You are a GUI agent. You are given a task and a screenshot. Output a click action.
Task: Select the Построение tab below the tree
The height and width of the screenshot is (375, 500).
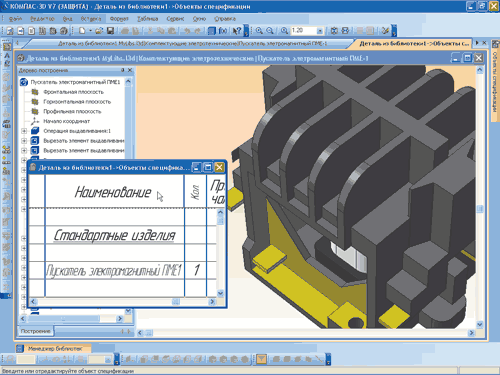coord(35,331)
